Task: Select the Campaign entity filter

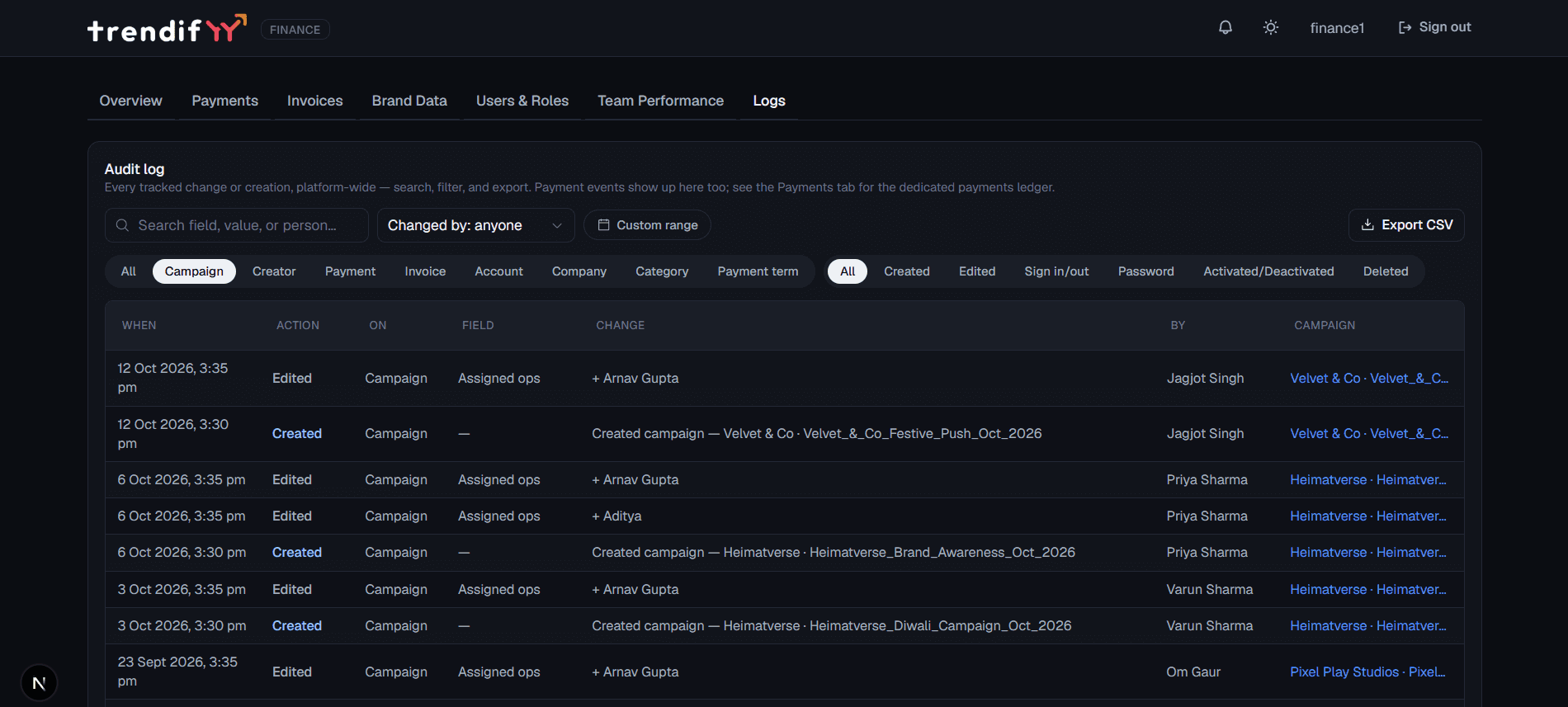Action: point(194,271)
